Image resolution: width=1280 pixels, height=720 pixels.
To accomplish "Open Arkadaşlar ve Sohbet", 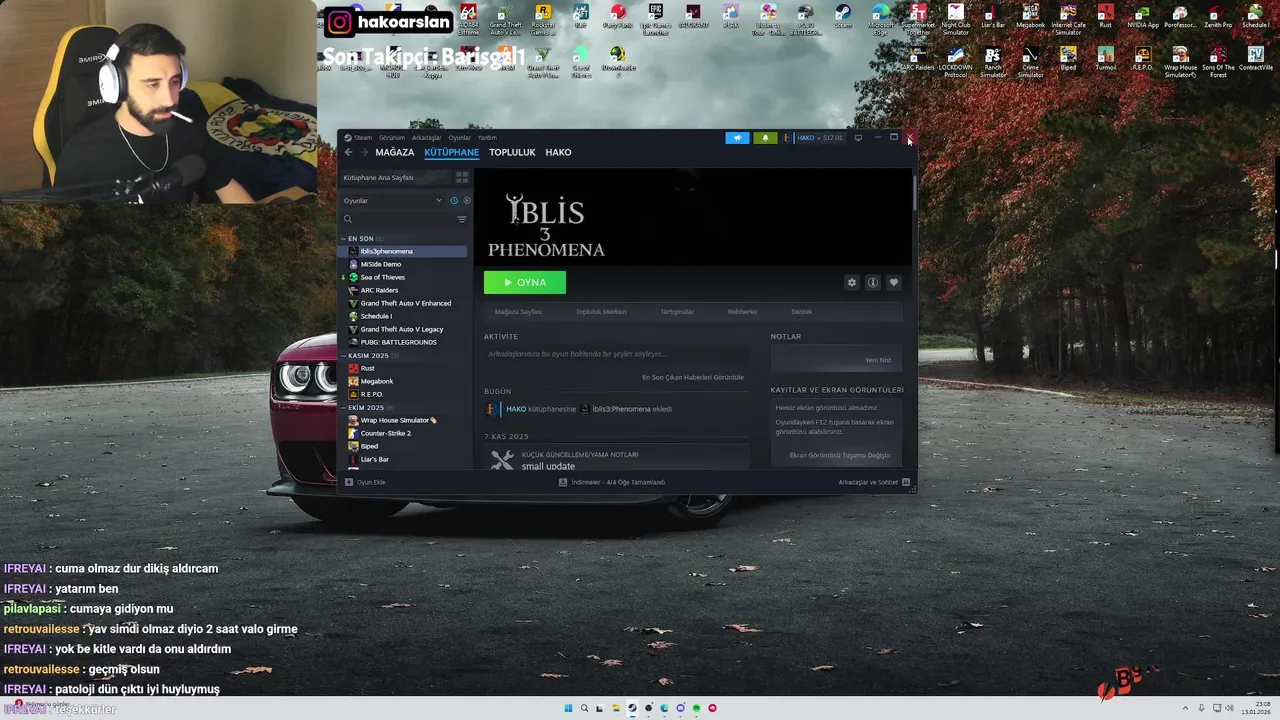I will [874, 482].
